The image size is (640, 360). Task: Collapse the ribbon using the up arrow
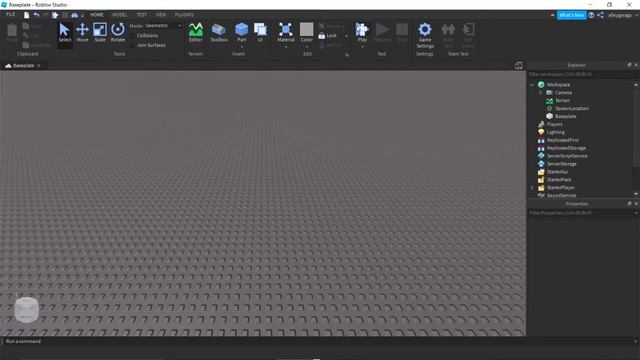point(553,15)
